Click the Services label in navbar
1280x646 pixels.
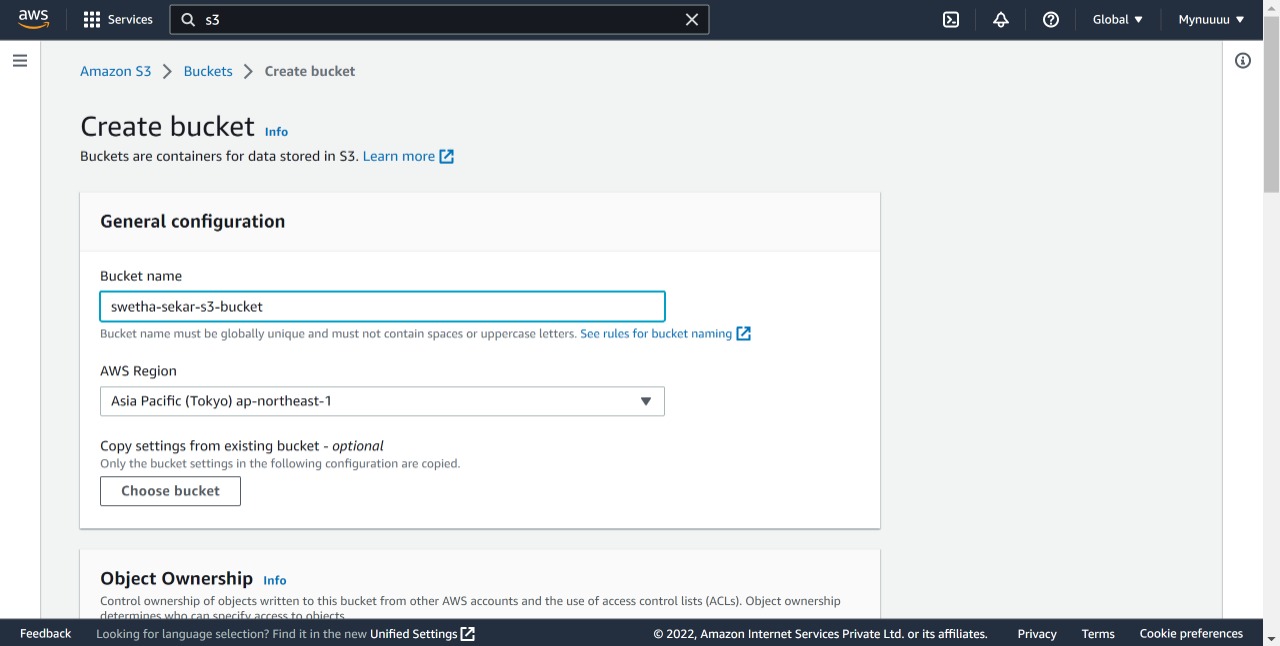pos(130,19)
